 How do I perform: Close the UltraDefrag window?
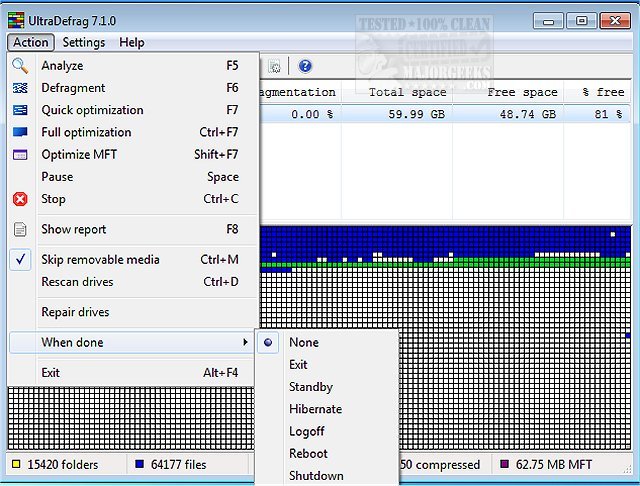(x=615, y=21)
